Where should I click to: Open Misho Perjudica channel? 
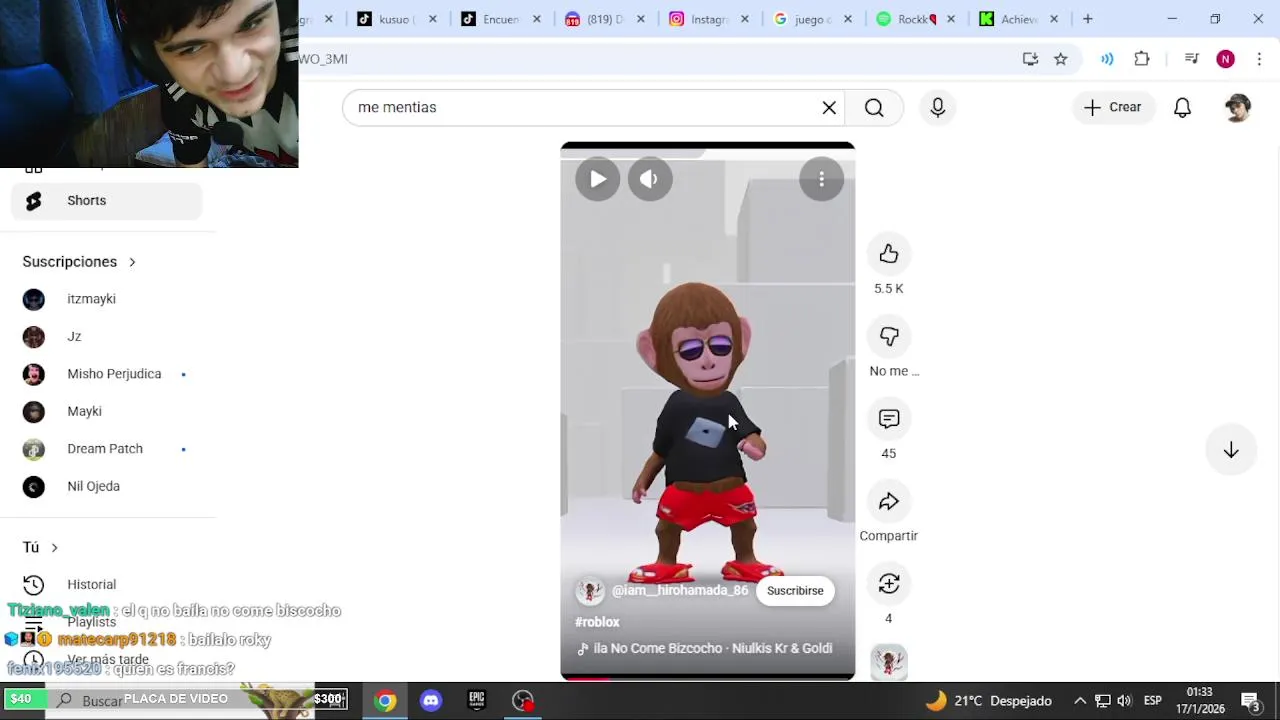[x=107, y=374]
